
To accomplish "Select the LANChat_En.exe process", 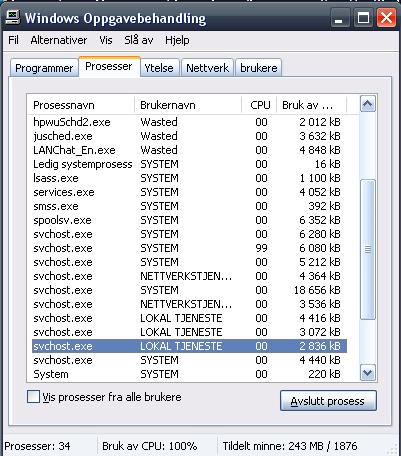I will [x=189, y=150].
